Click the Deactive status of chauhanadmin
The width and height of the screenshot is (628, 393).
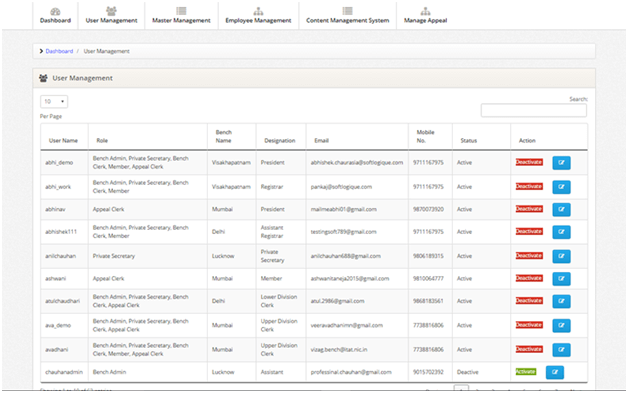coord(467,372)
